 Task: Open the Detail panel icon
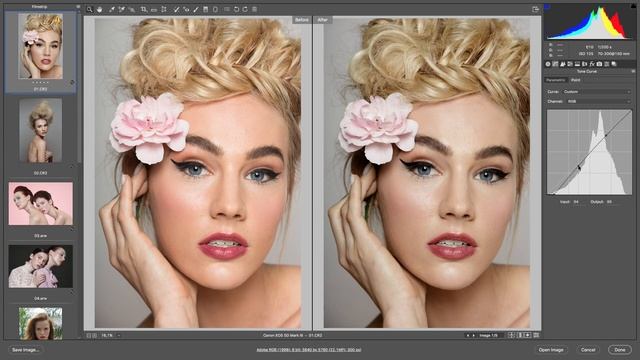click(x=562, y=64)
